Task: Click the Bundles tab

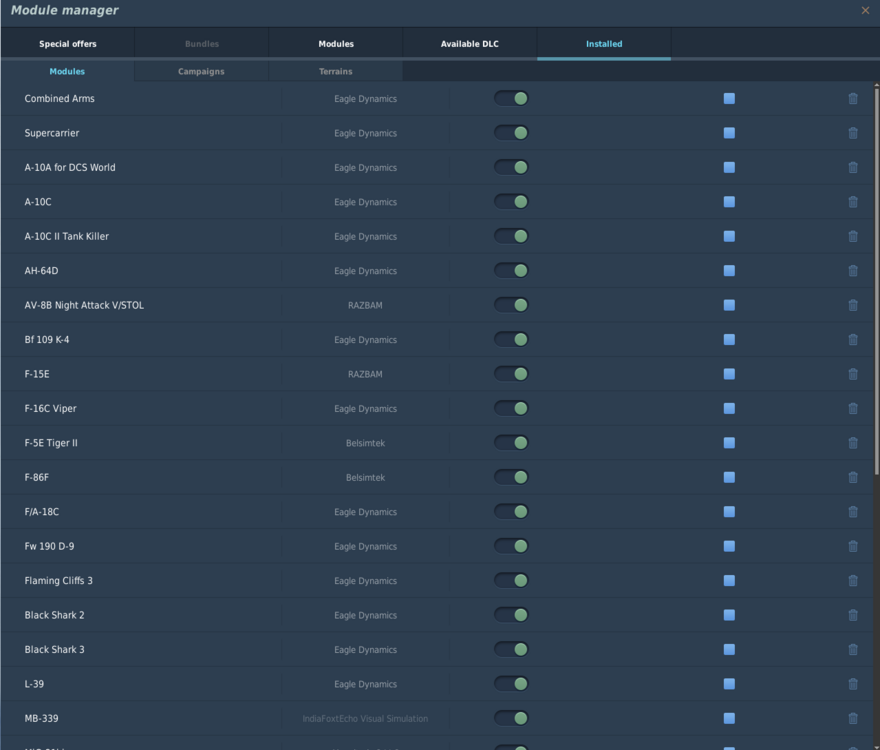Action: coord(202,44)
